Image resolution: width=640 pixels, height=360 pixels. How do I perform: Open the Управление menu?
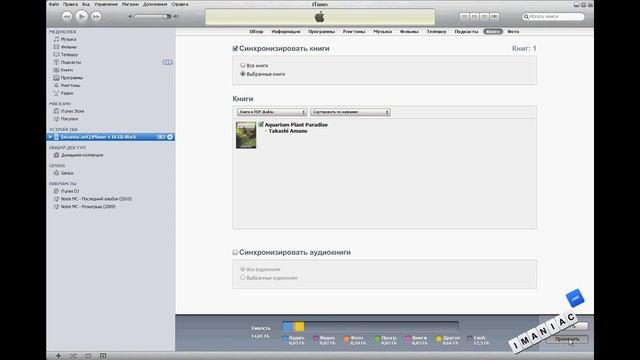106,4
